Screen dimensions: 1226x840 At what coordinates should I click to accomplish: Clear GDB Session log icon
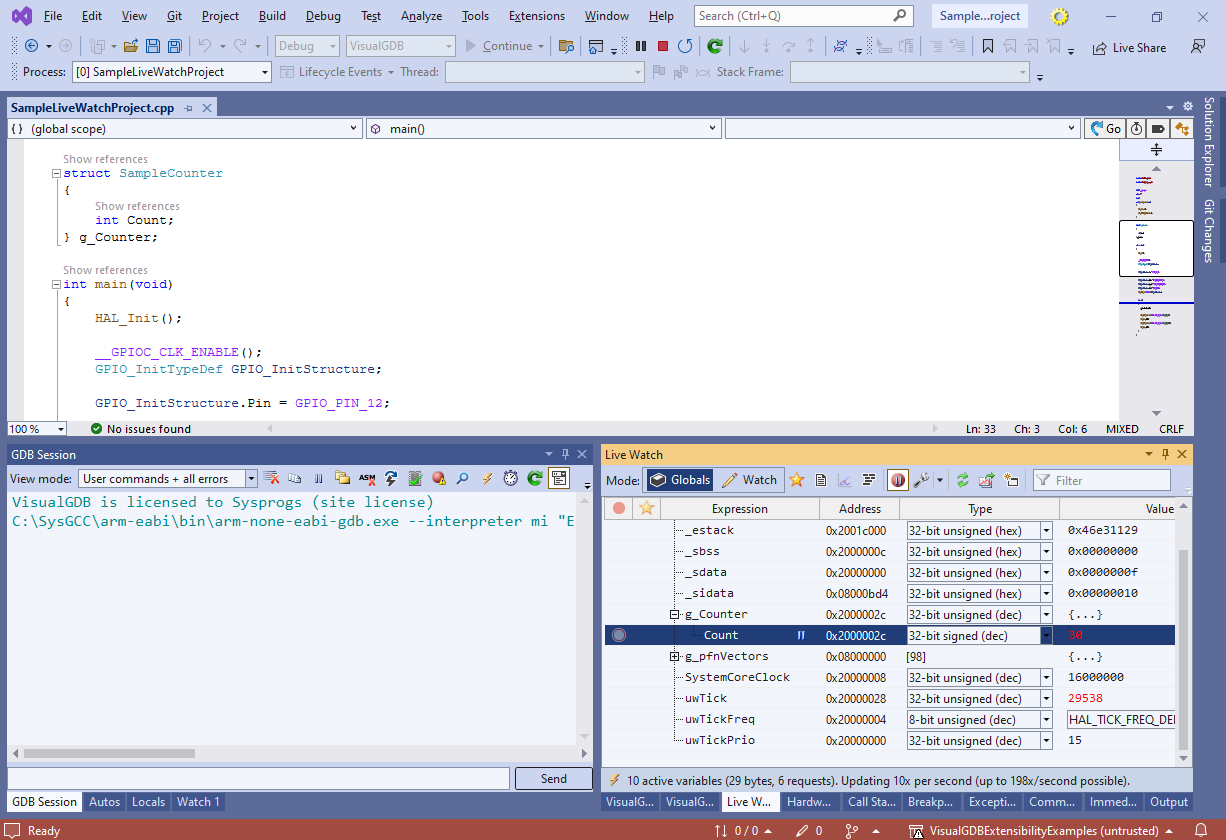(x=271, y=479)
